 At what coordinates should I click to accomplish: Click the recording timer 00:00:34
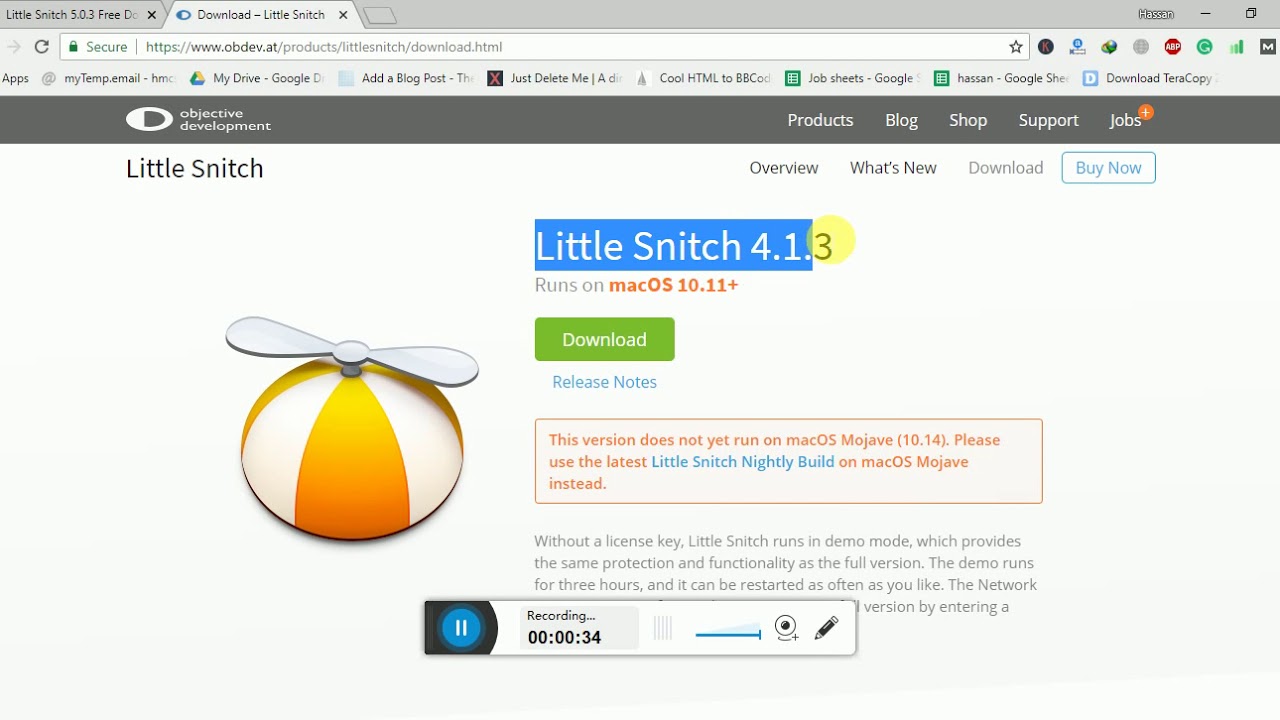click(564, 638)
